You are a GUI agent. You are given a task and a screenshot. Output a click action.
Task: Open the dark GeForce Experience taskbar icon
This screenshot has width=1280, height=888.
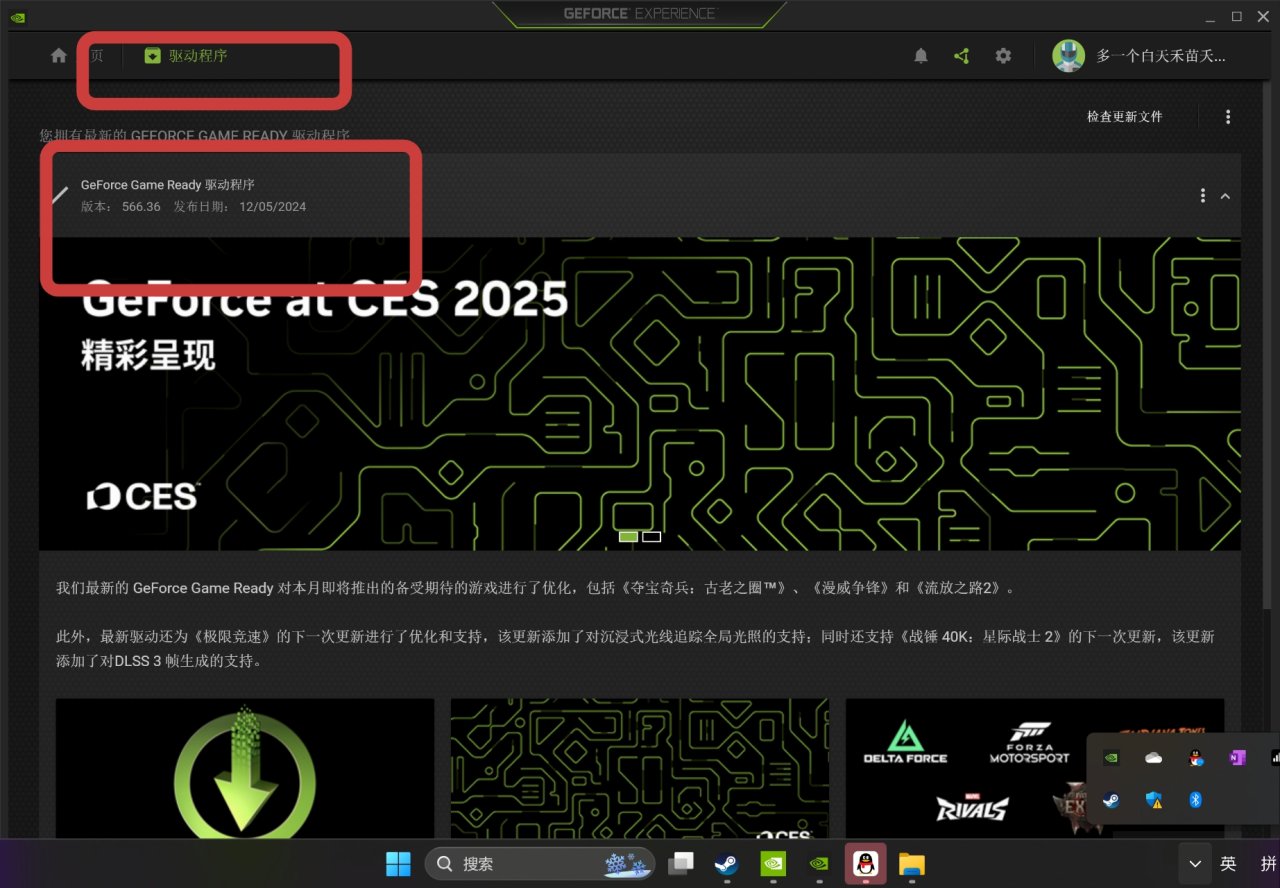click(819, 863)
